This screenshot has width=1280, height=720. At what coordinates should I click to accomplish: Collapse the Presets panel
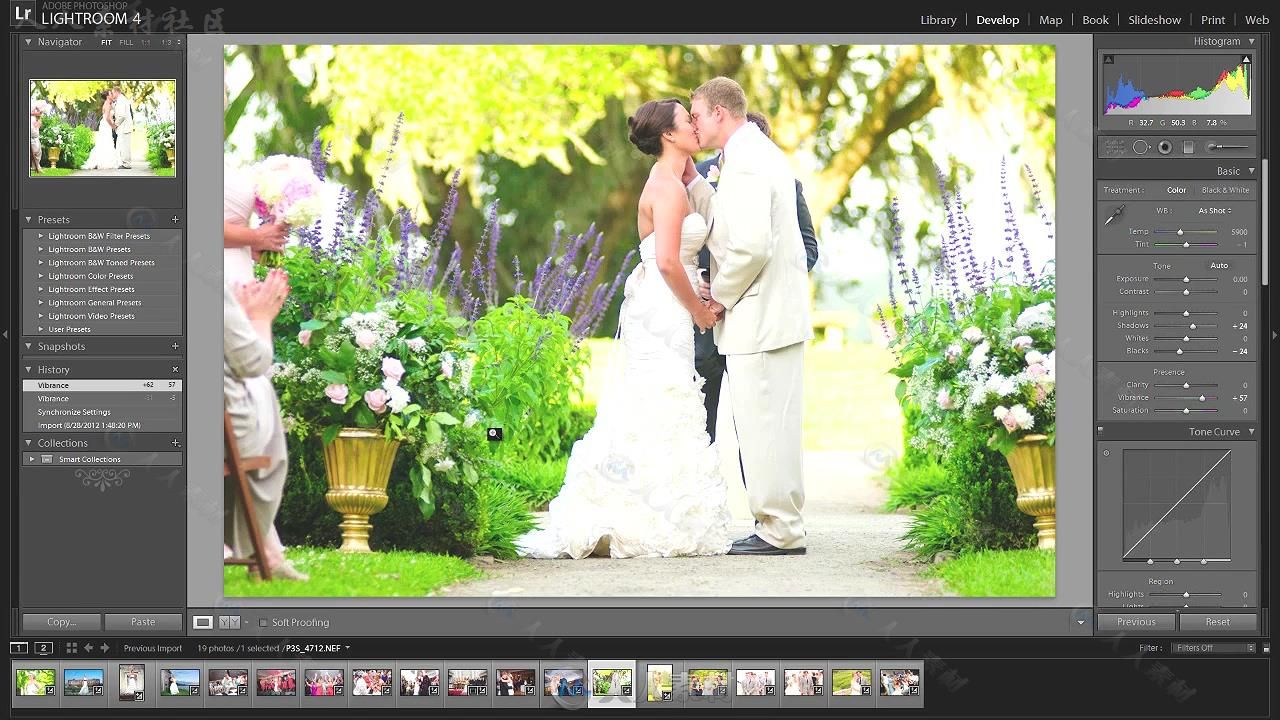(28, 219)
